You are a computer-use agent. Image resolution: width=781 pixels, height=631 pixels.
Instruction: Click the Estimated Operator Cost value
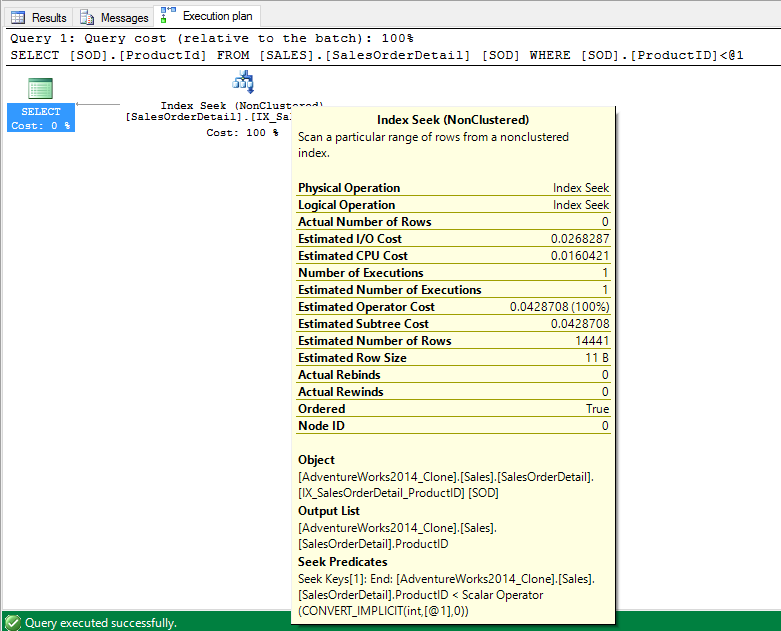pos(559,307)
